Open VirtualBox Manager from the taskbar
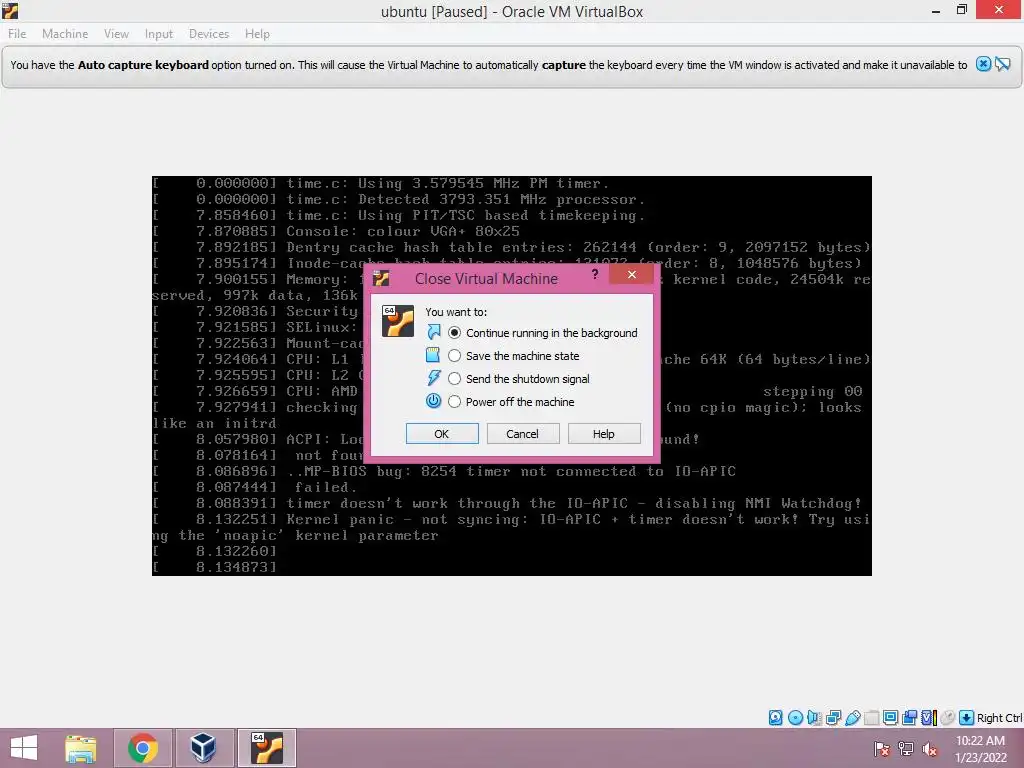Viewport: 1024px width, 768px height. point(203,748)
